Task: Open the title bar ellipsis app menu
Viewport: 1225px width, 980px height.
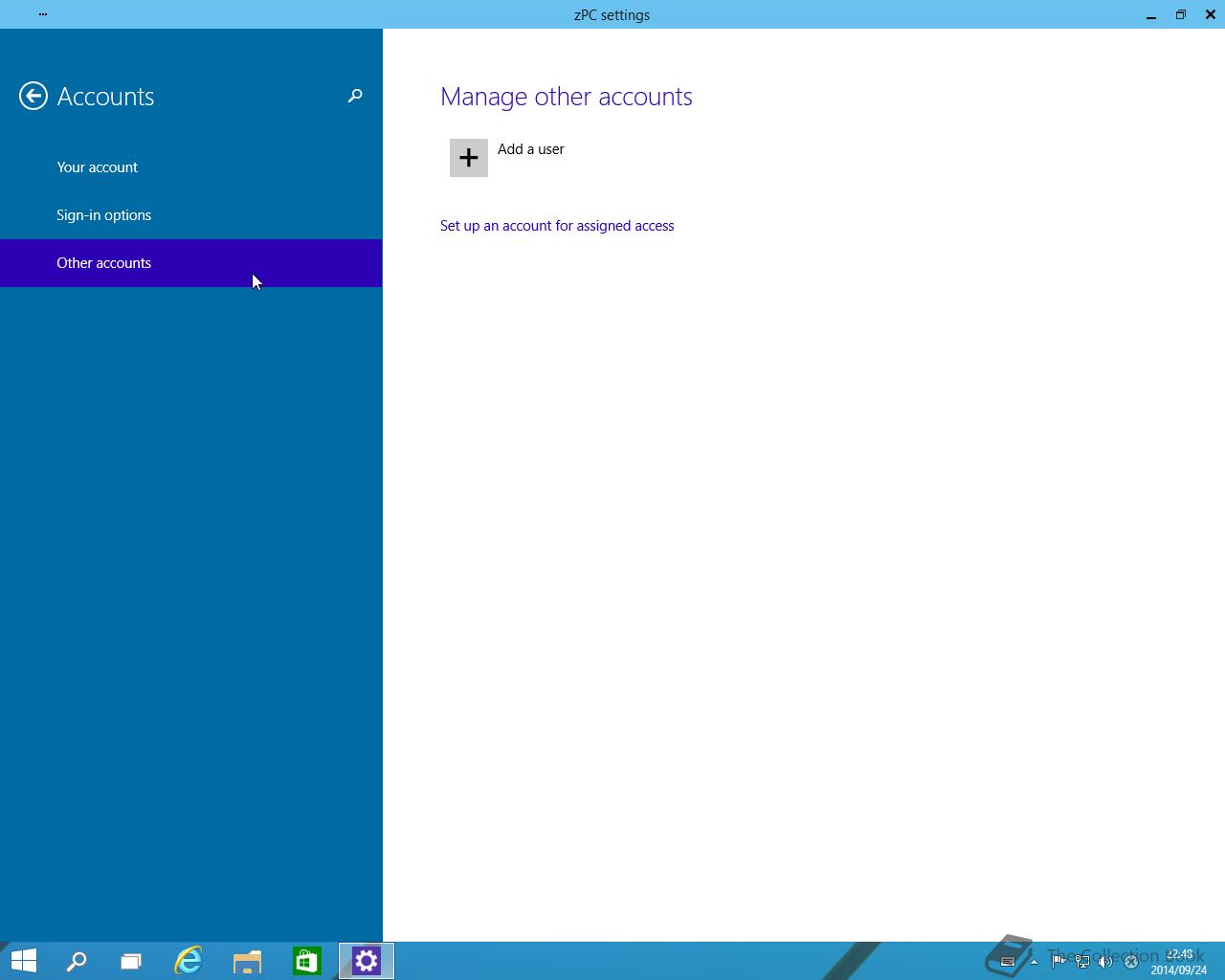Action: coord(43,14)
